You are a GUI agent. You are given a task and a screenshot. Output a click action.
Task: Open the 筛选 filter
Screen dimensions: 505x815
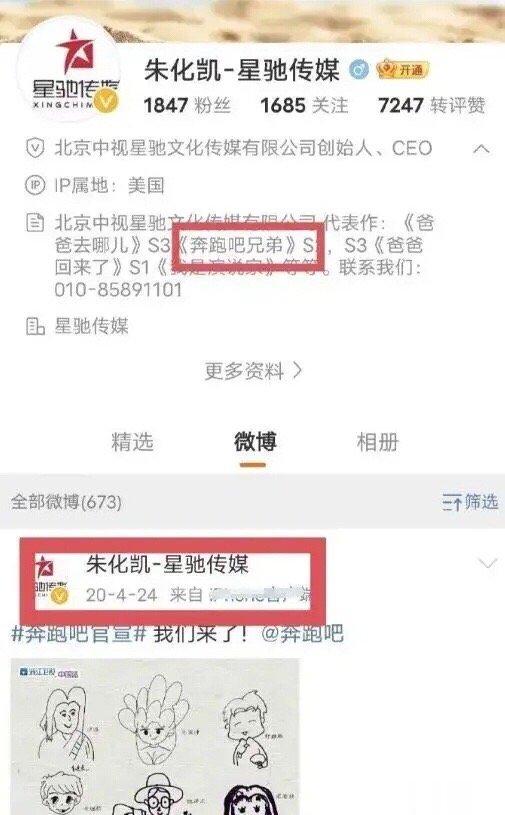click(470, 502)
